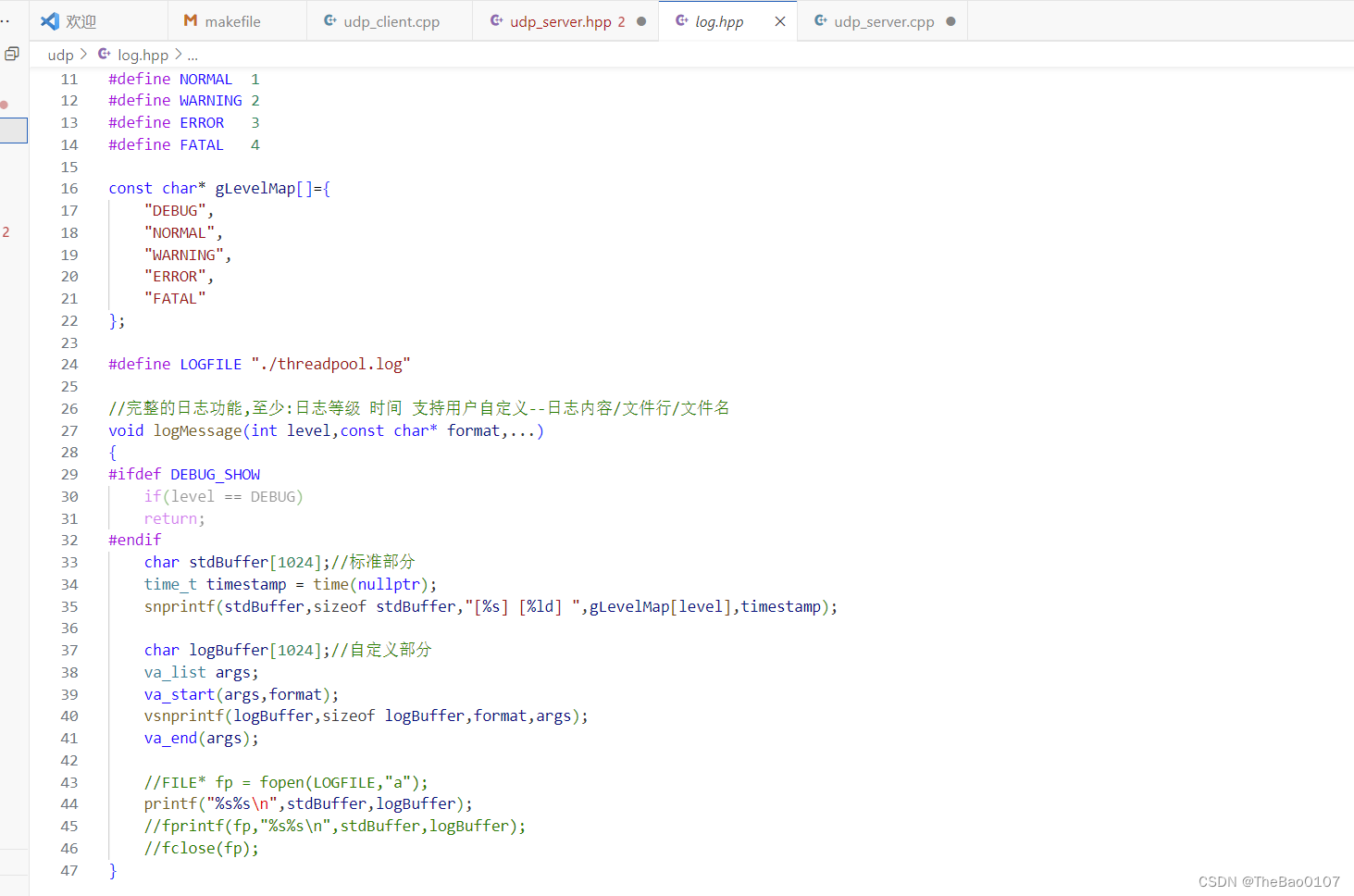Click log.hpp in the breadcrumb
The height and width of the screenshot is (896, 1354).
pyautogui.click(x=143, y=55)
